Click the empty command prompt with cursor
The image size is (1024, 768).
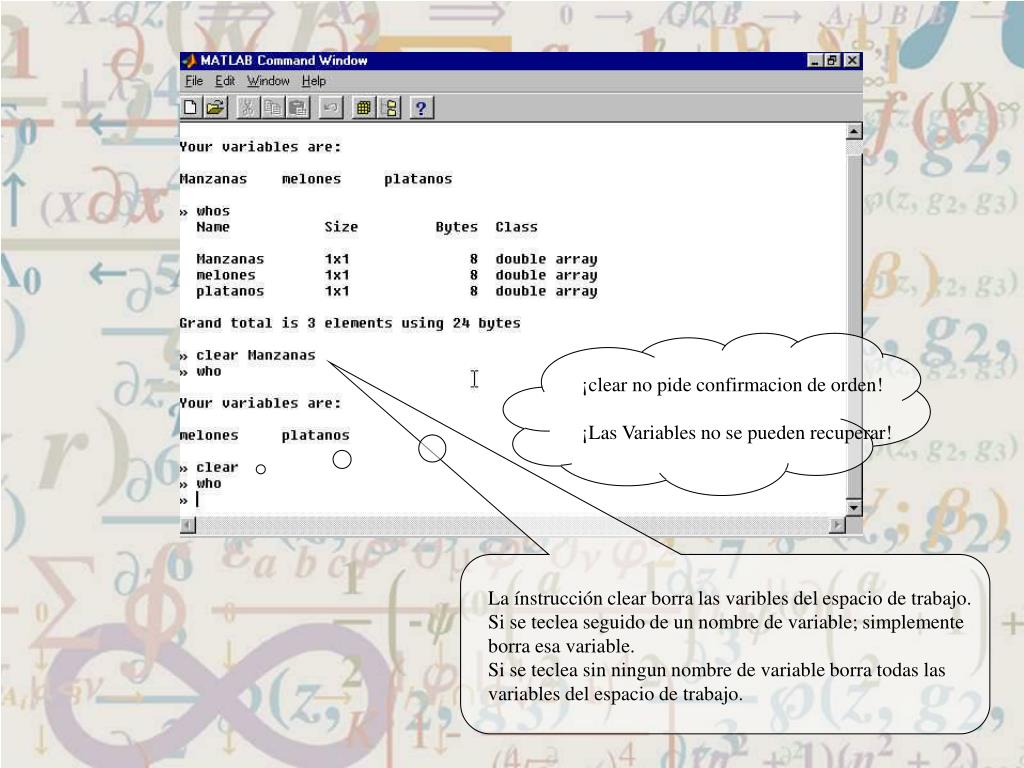(x=189, y=500)
